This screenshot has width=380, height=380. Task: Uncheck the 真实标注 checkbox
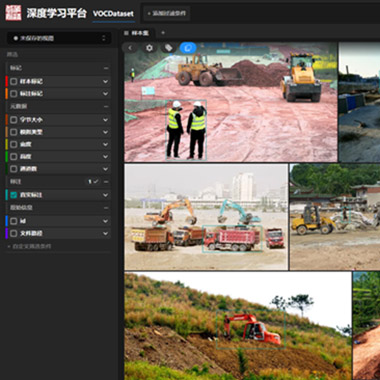coord(13,195)
